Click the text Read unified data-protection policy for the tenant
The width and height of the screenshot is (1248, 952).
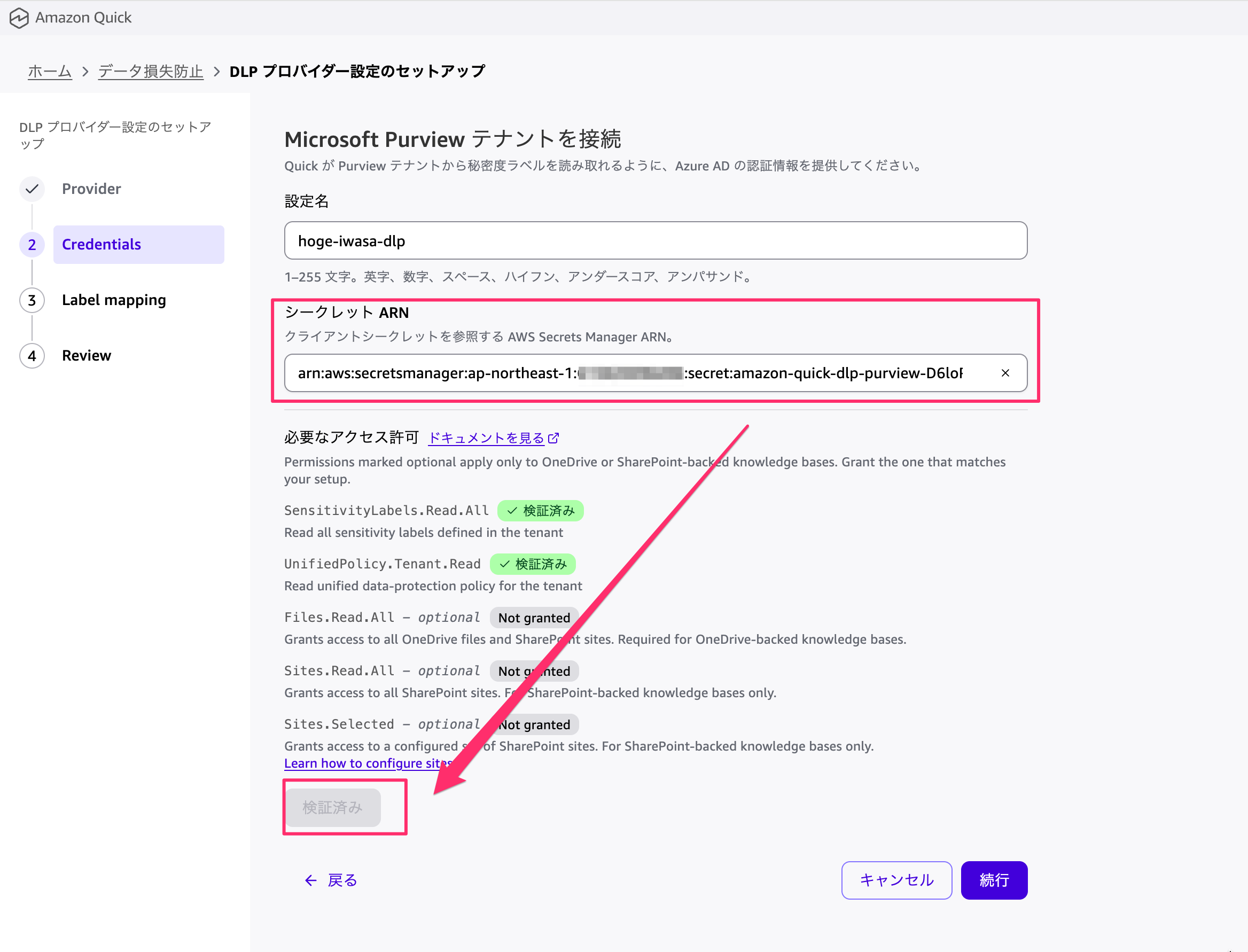(x=434, y=586)
